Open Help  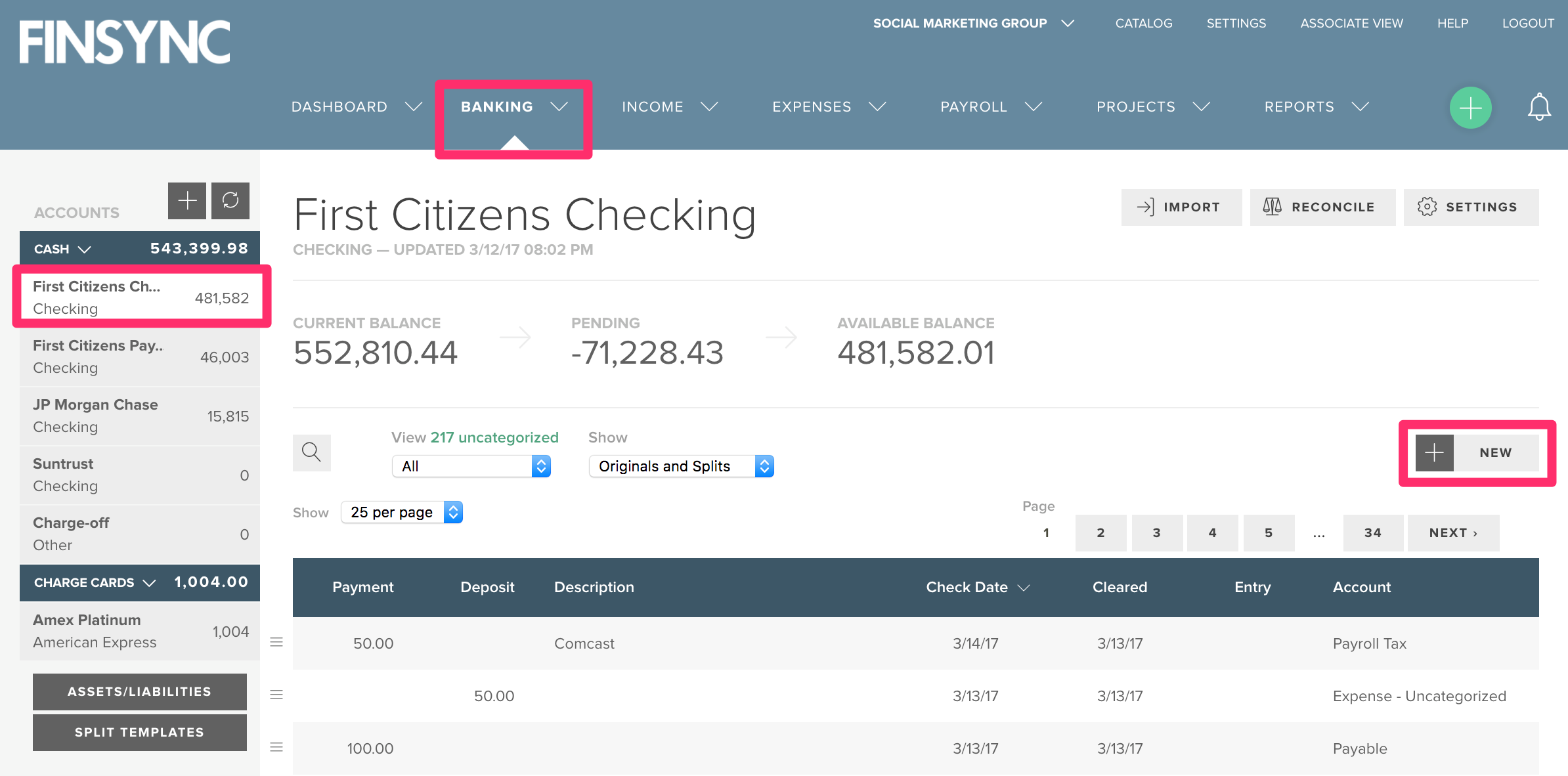1452,23
